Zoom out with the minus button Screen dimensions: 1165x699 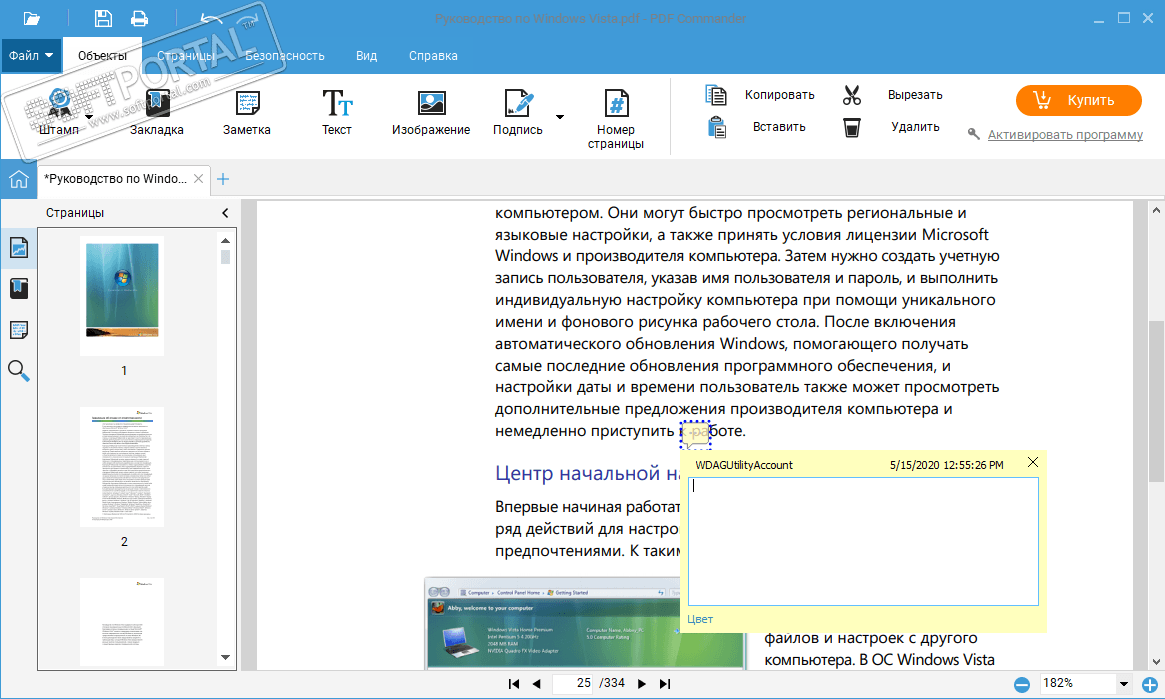click(x=1022, y=684)
